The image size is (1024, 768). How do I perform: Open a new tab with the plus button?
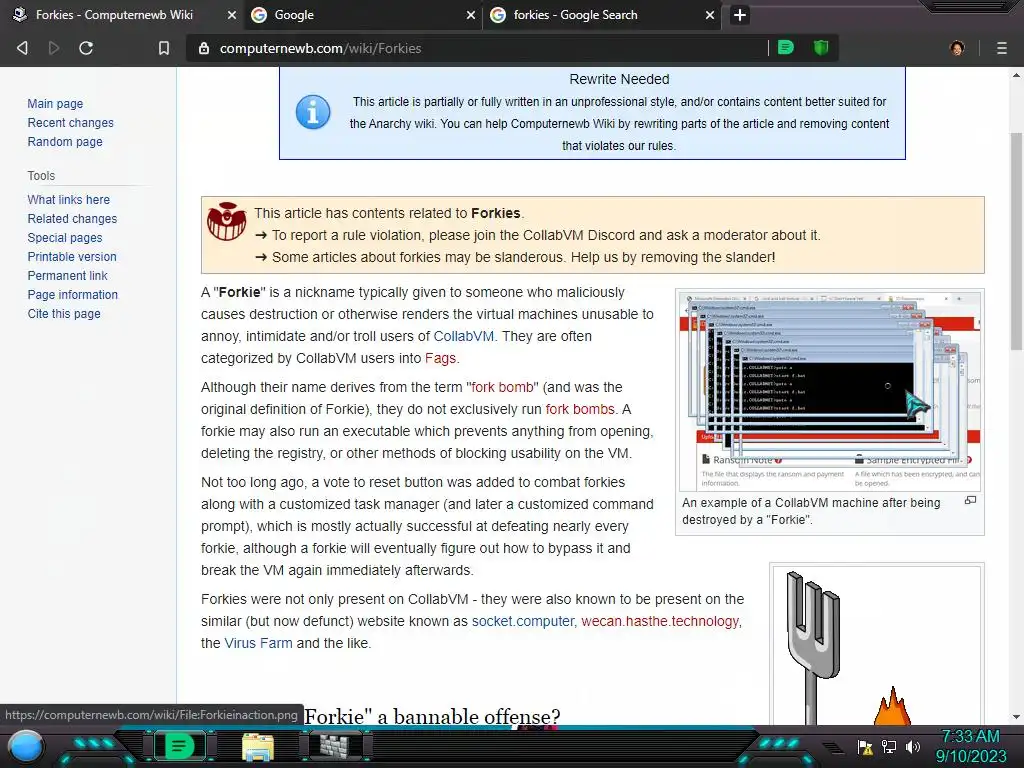coord(739,15)
